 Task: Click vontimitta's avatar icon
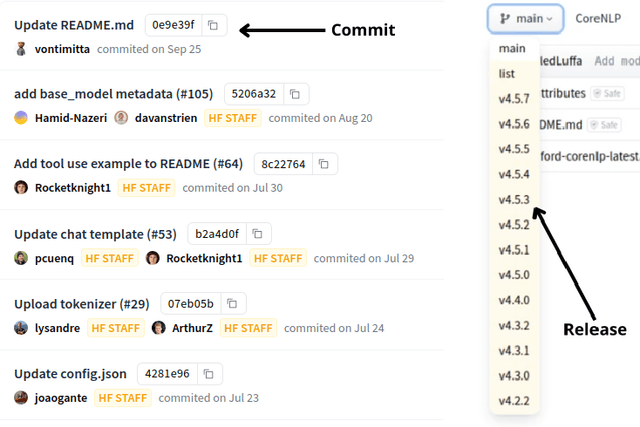coord(21,48)
